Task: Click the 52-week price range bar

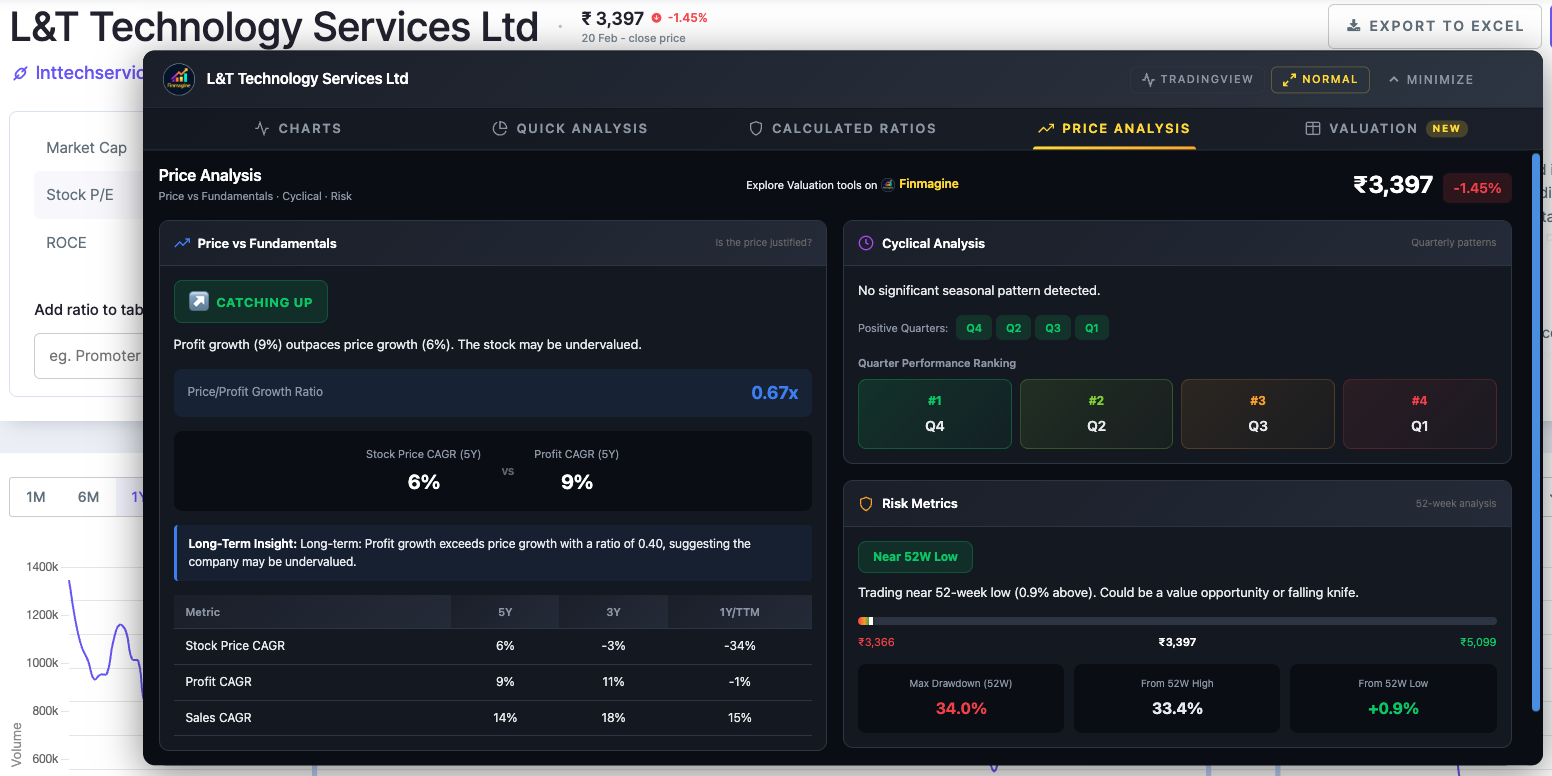Action: 1177,620
